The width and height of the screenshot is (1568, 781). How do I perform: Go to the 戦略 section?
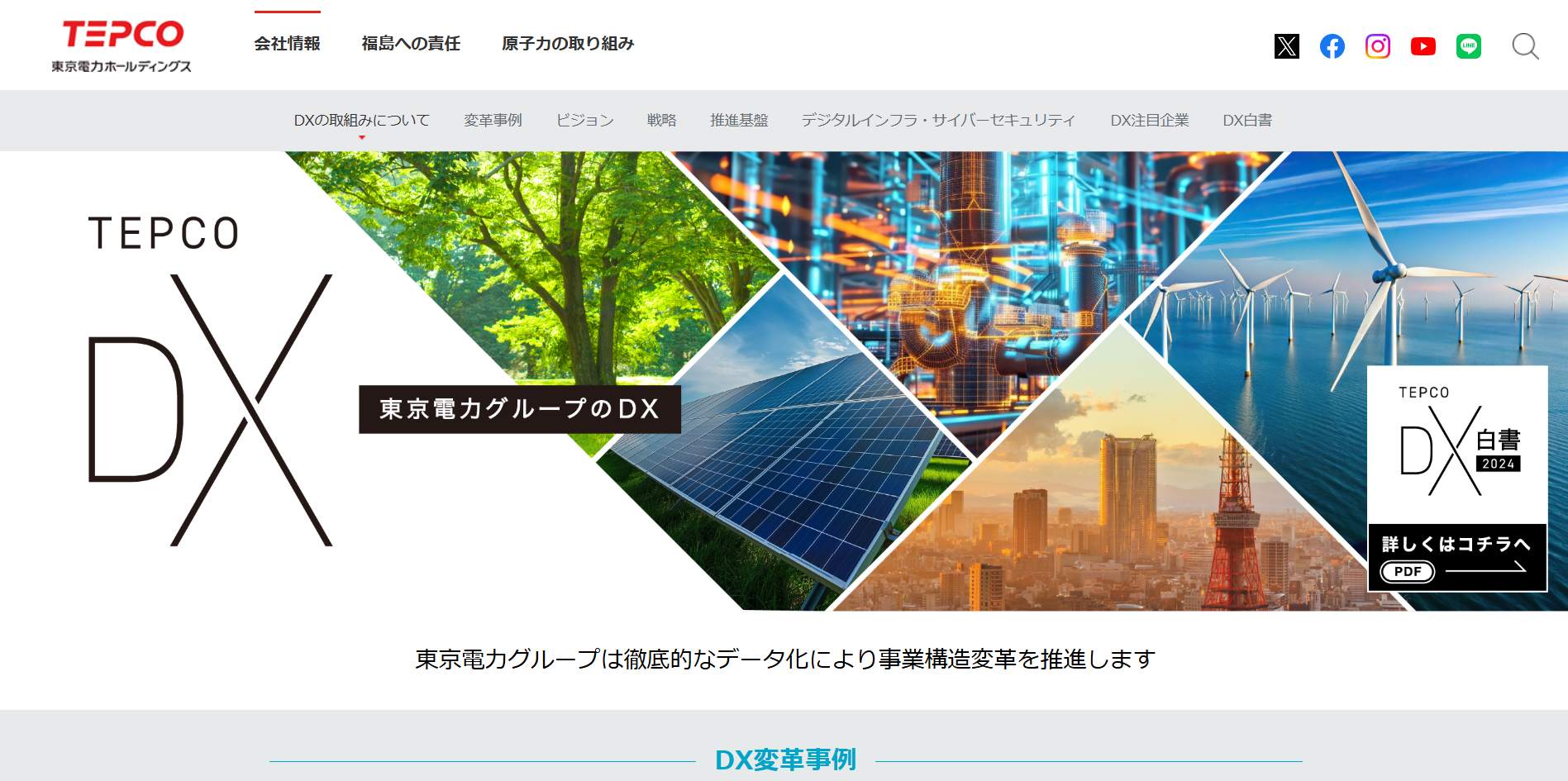click(x=661, y=121)
